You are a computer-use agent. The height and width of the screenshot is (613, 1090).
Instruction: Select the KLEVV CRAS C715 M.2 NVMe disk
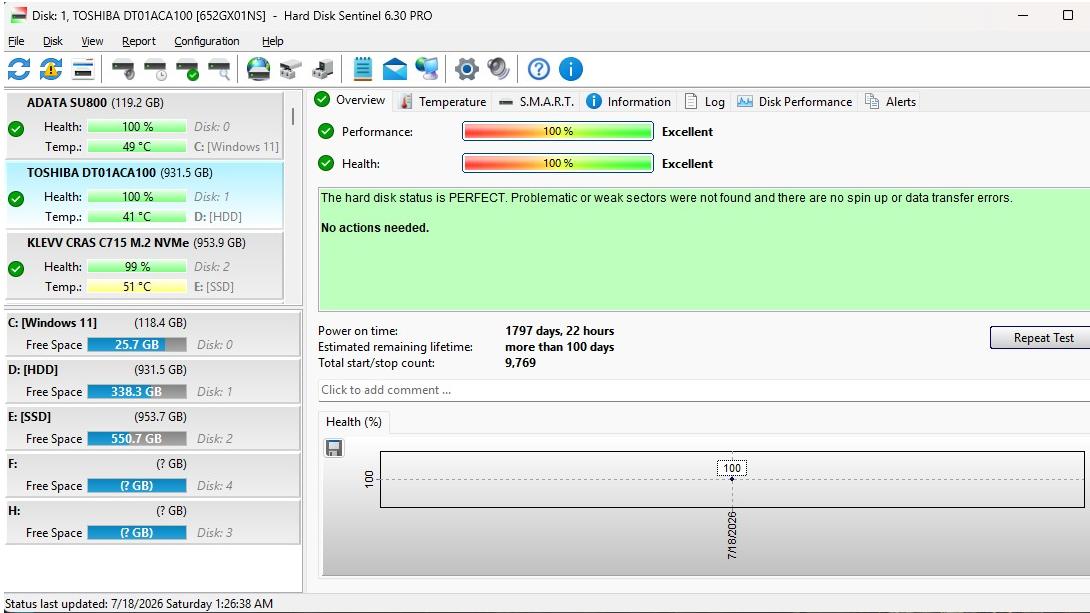pyautogui.click(x=145, y=265)
